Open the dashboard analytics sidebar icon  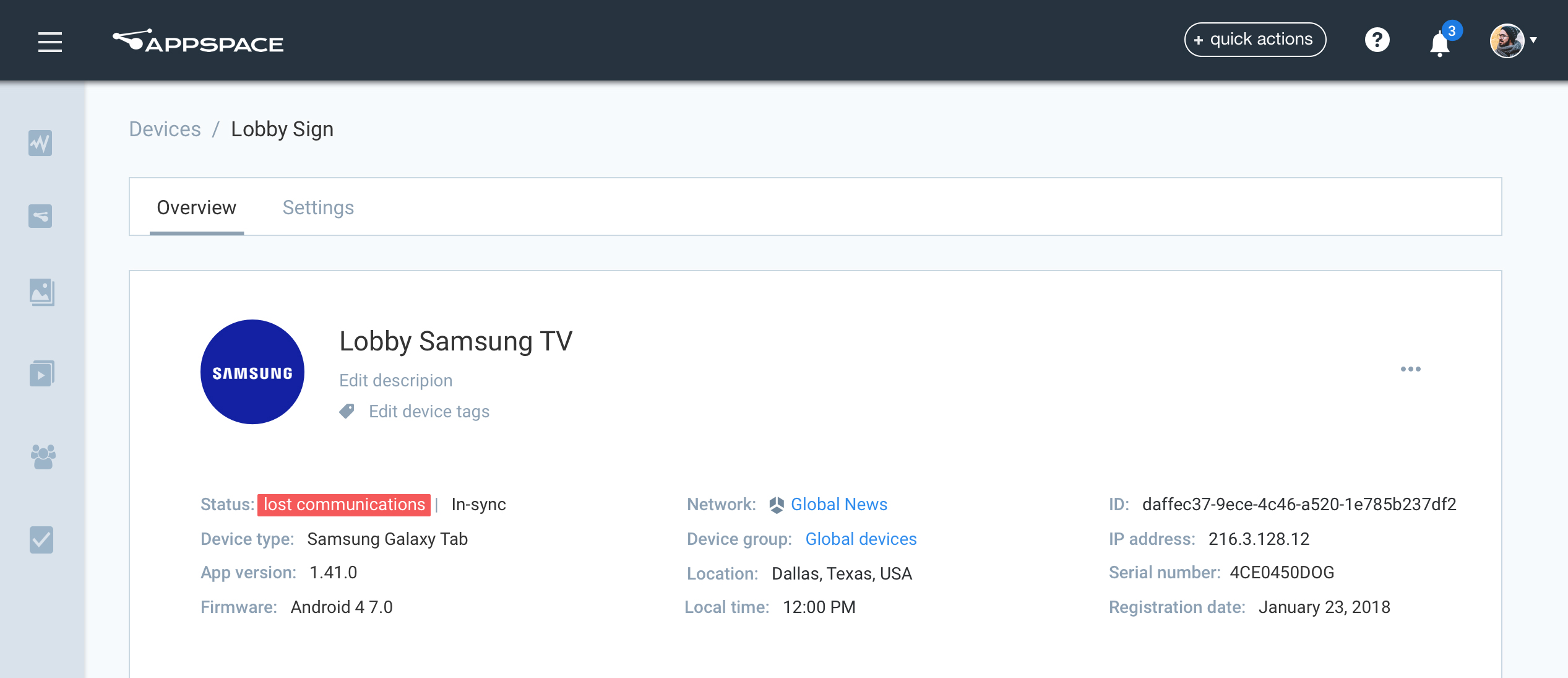(40, 143)
